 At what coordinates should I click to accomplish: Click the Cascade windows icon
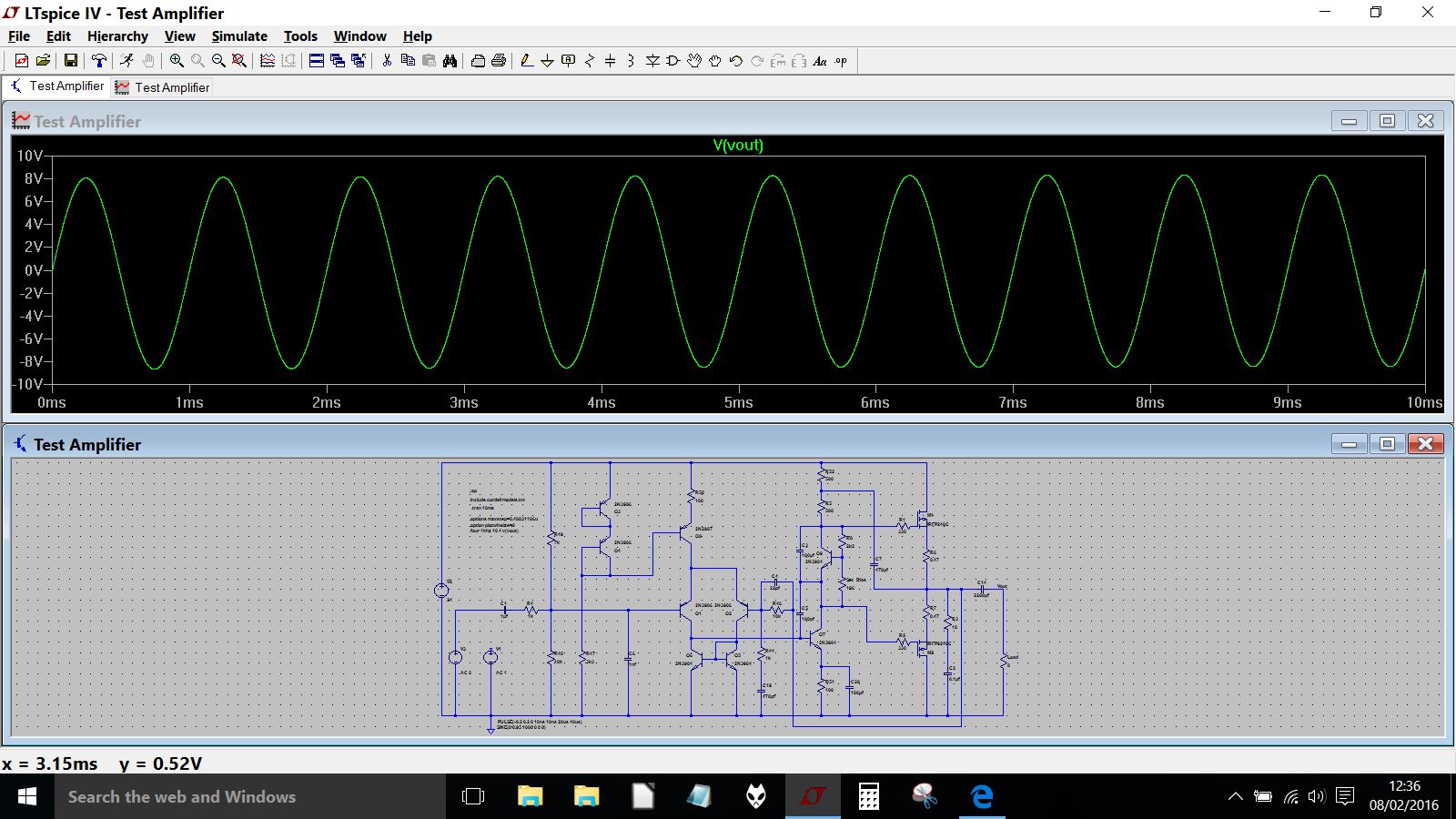338,61
